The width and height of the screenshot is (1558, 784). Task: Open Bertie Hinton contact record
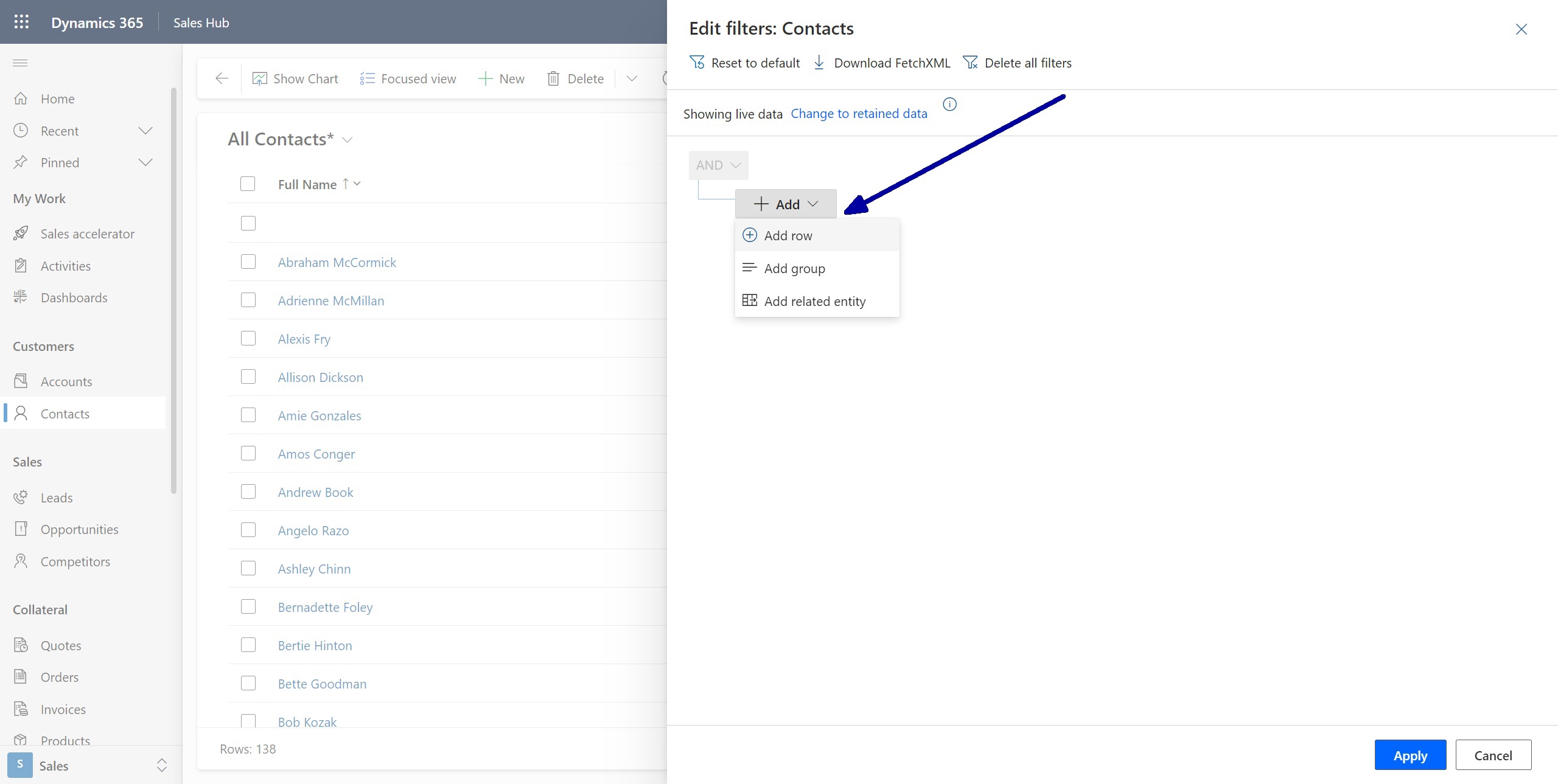click(x=315, y=645)
